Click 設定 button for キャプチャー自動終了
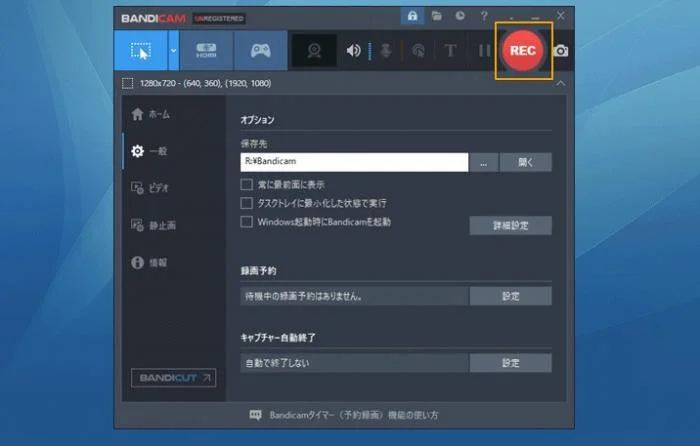Image resolution: width=700 pixels, height=446 pixels. point(510,363)
